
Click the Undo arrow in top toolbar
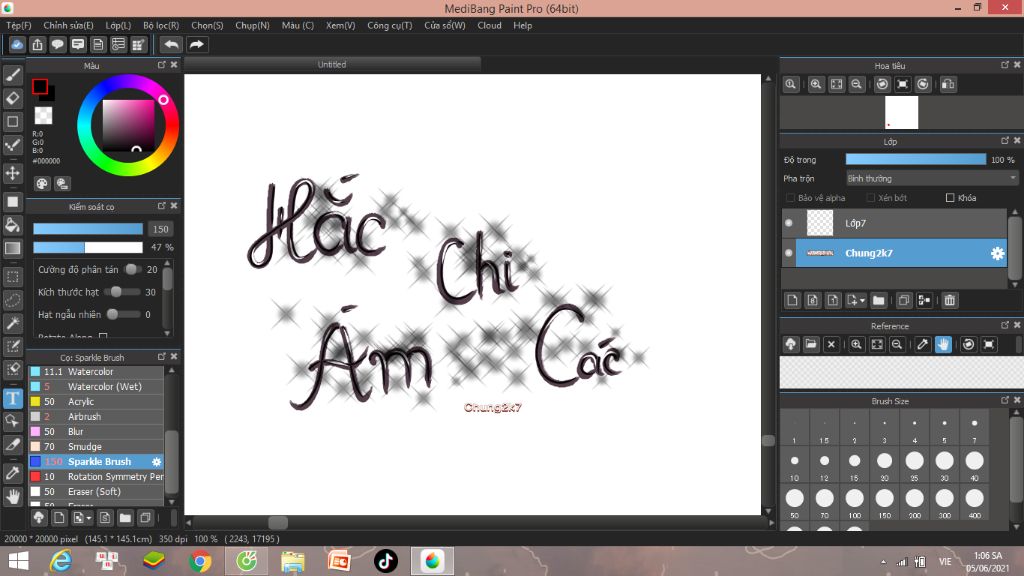(x=171, y=44)
